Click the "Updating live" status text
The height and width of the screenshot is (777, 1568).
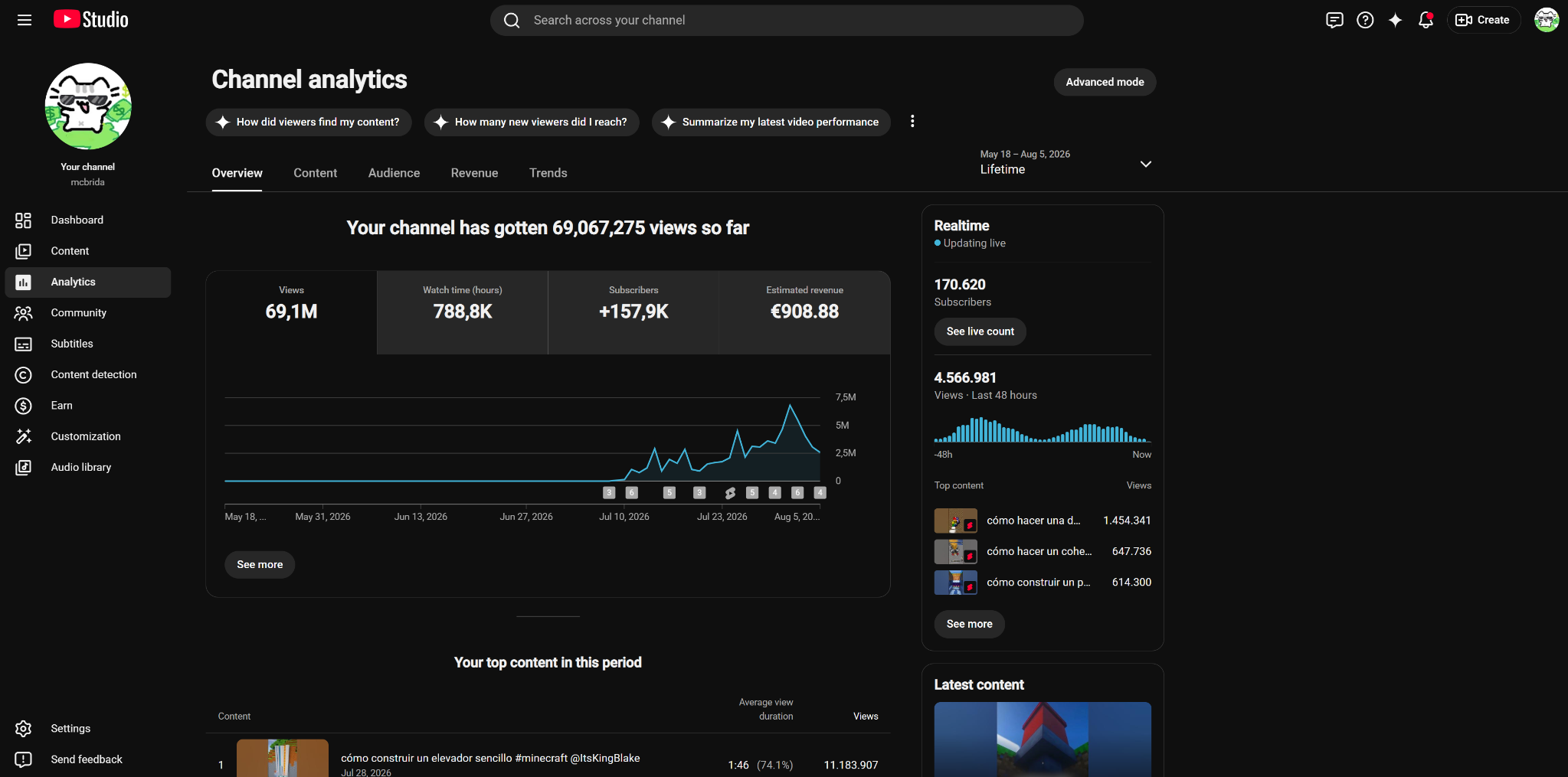[974, 243]
